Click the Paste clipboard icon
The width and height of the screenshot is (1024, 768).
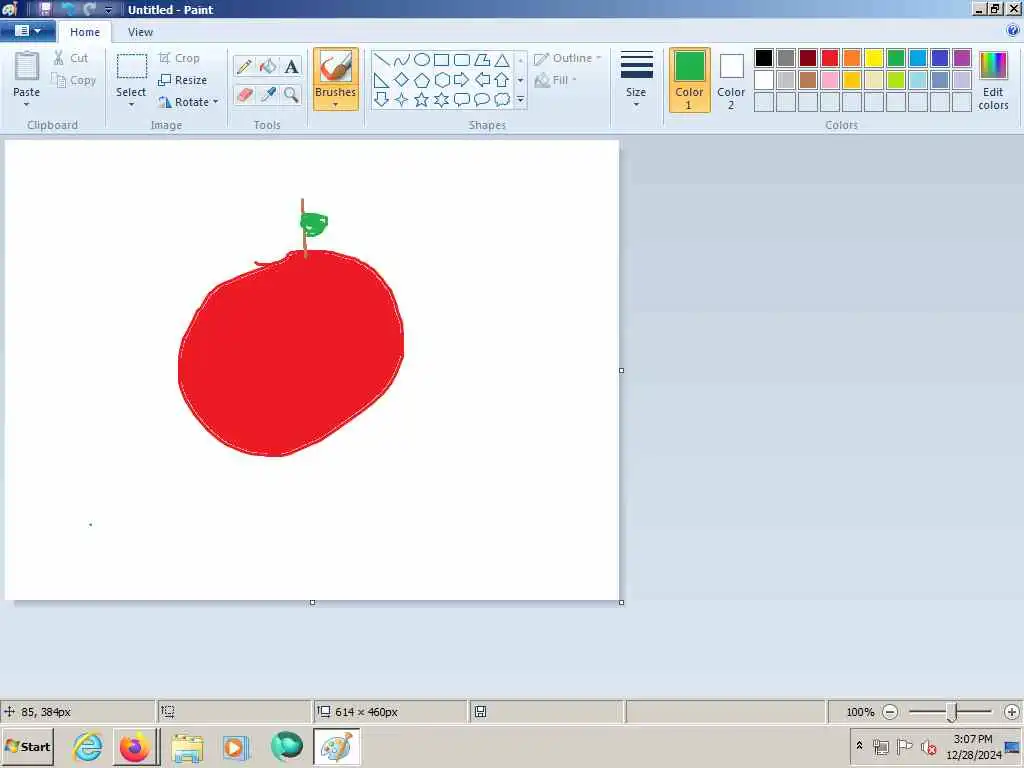(27, 67)
